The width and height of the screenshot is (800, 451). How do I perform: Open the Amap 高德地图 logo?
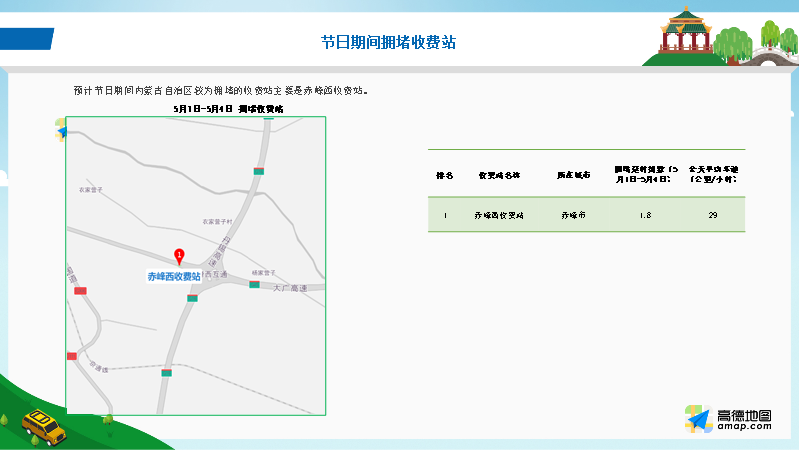tap(729, 420)
